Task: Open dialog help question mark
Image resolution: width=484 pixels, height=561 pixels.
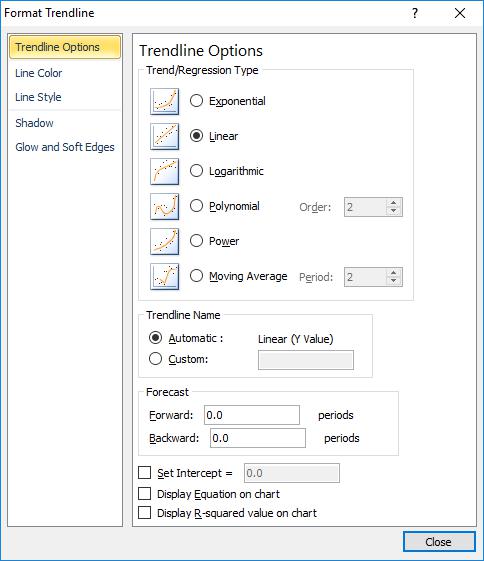Action: [x=415, y=14]
